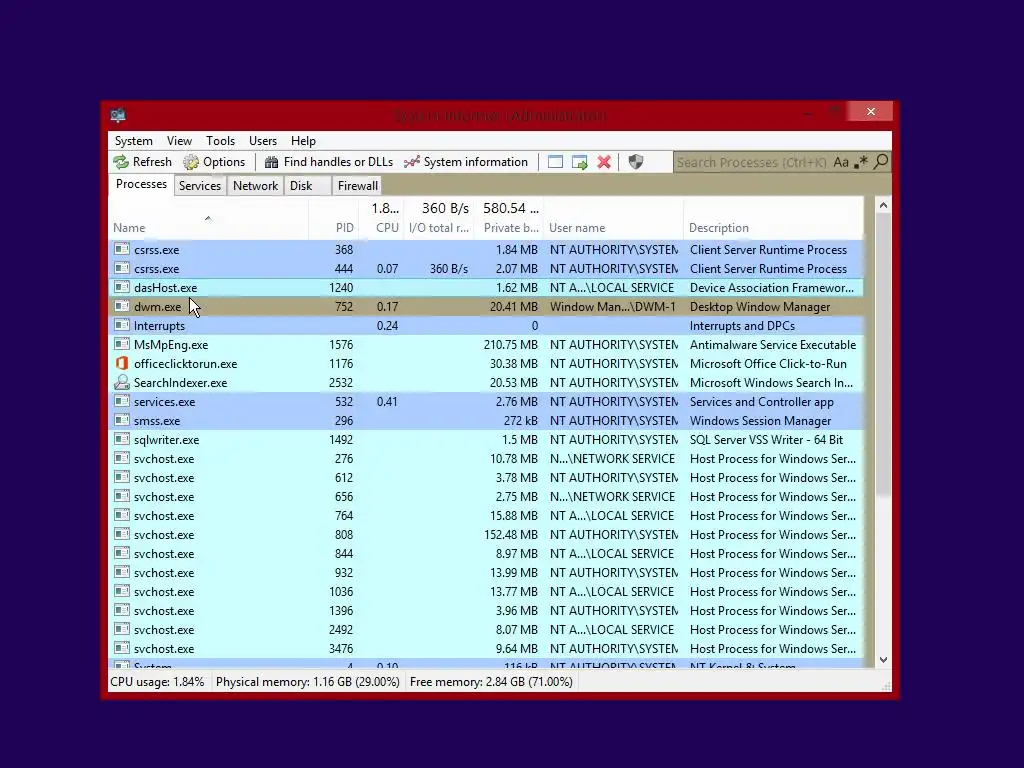Click the Interrupts row icon
This screenshot has height=768, width=1024.
121,325
